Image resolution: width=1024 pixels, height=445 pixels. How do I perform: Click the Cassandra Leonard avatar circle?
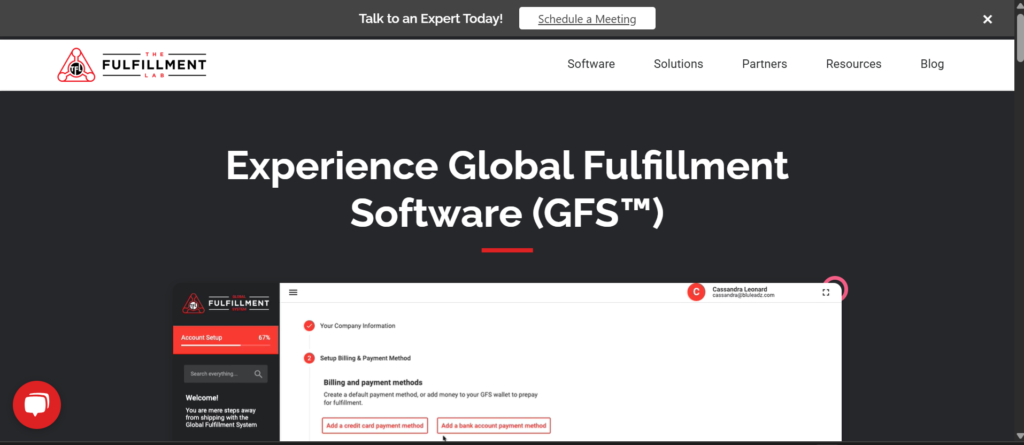[696, 293]
